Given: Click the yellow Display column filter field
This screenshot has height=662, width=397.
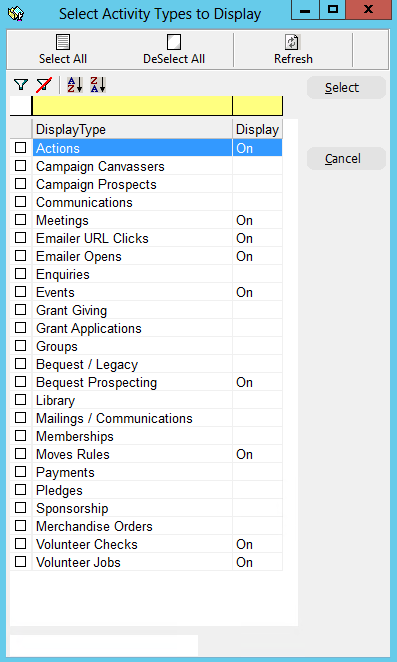Looking at the screenshot, I should (x=258, y=106).
